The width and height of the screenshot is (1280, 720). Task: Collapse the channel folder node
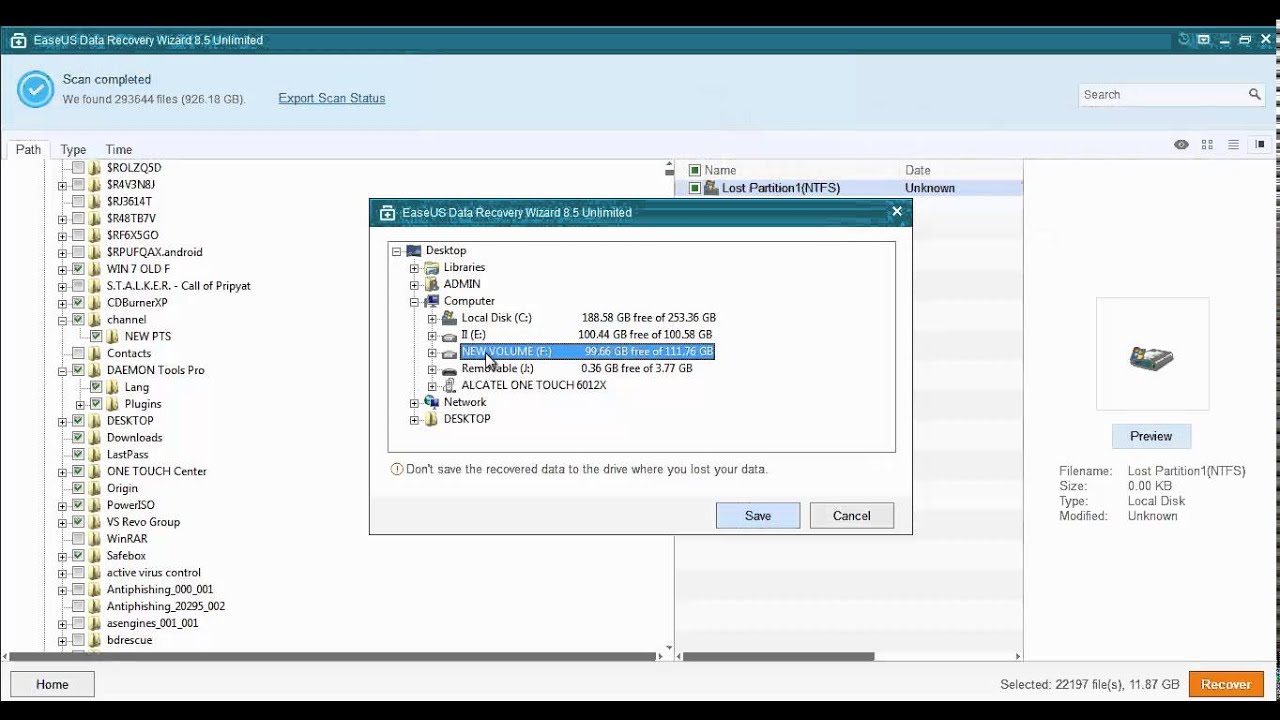click(62, 320)
